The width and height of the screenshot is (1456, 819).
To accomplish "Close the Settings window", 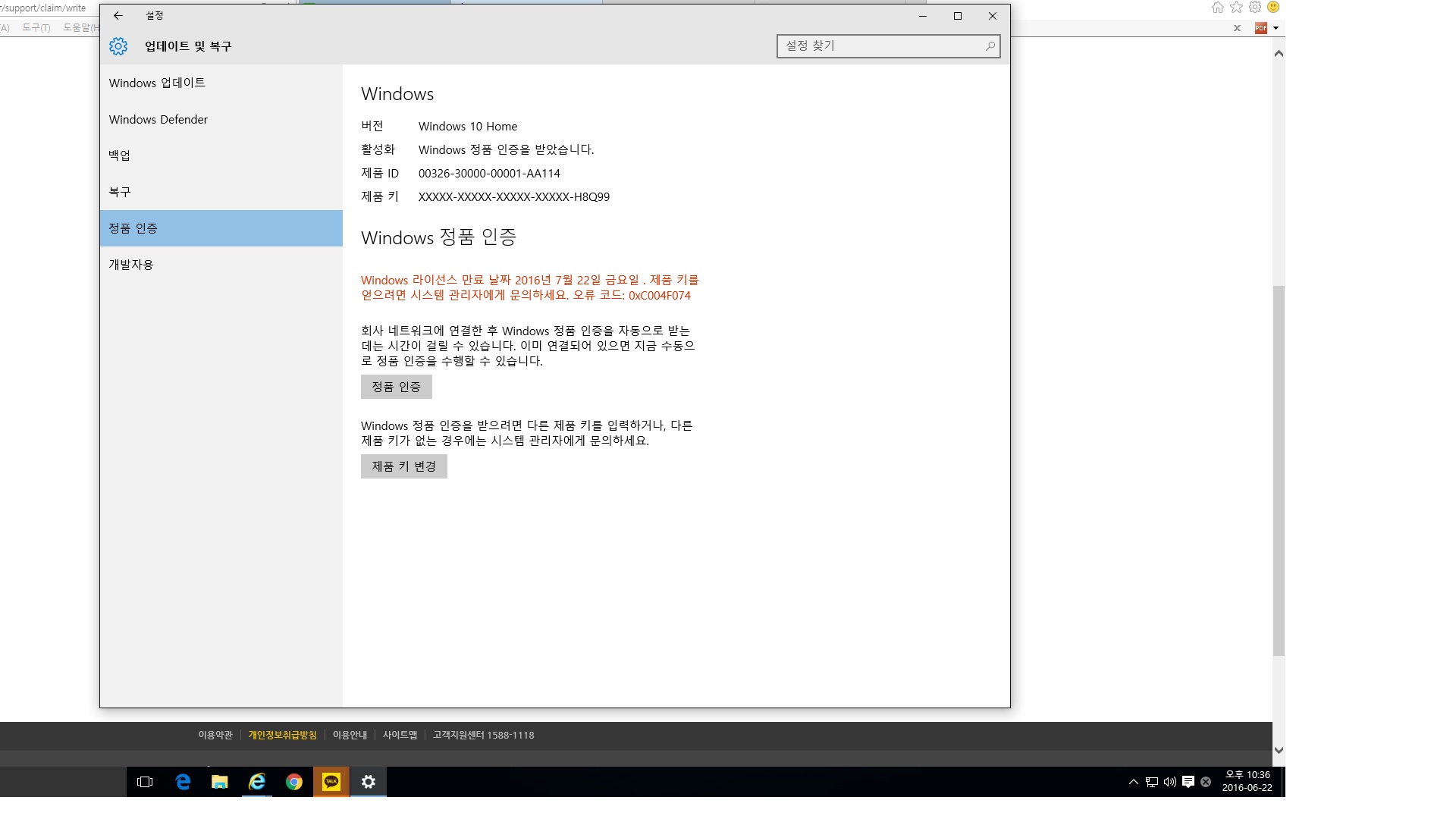I will tap(993, 16).
